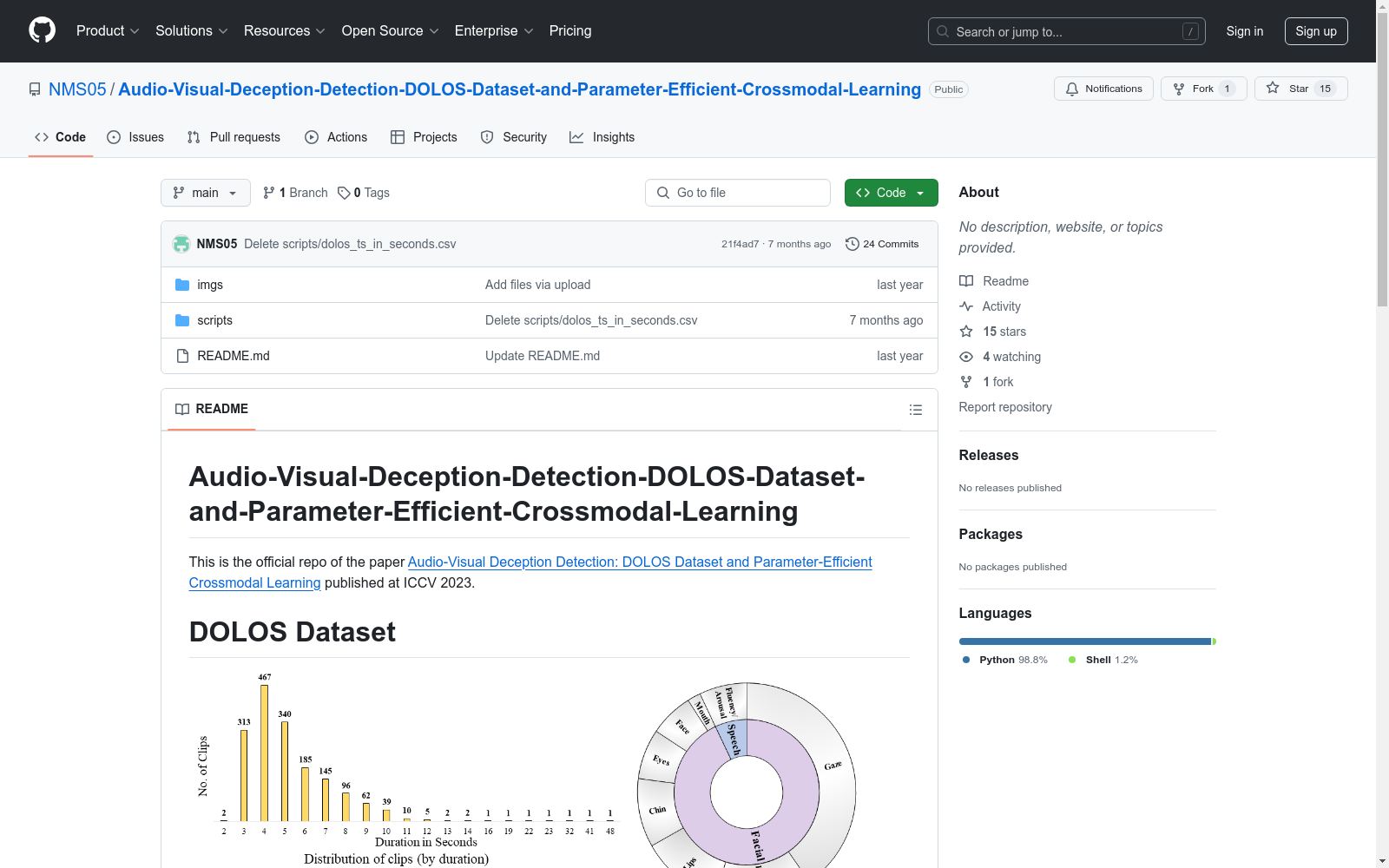Switch to the Pull requests tab
Image resolution: width=1389 pixels, height=868 pixels.
233,136
